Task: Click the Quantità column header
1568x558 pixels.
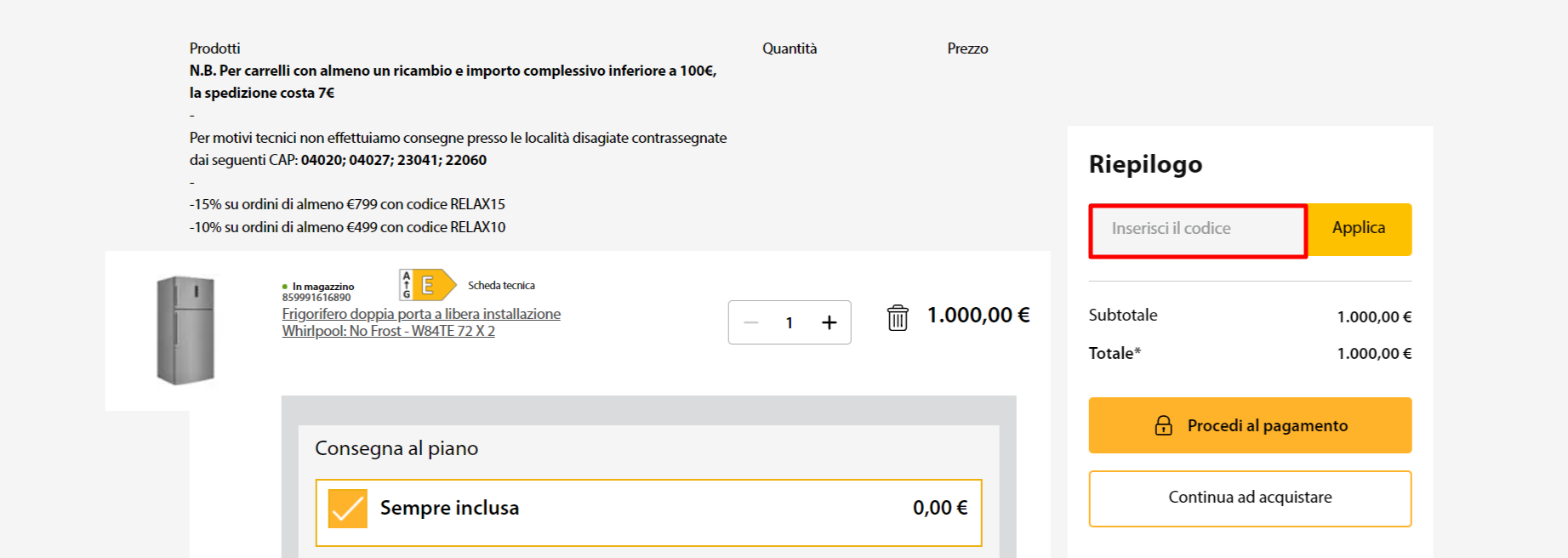Action: (790, 48)
